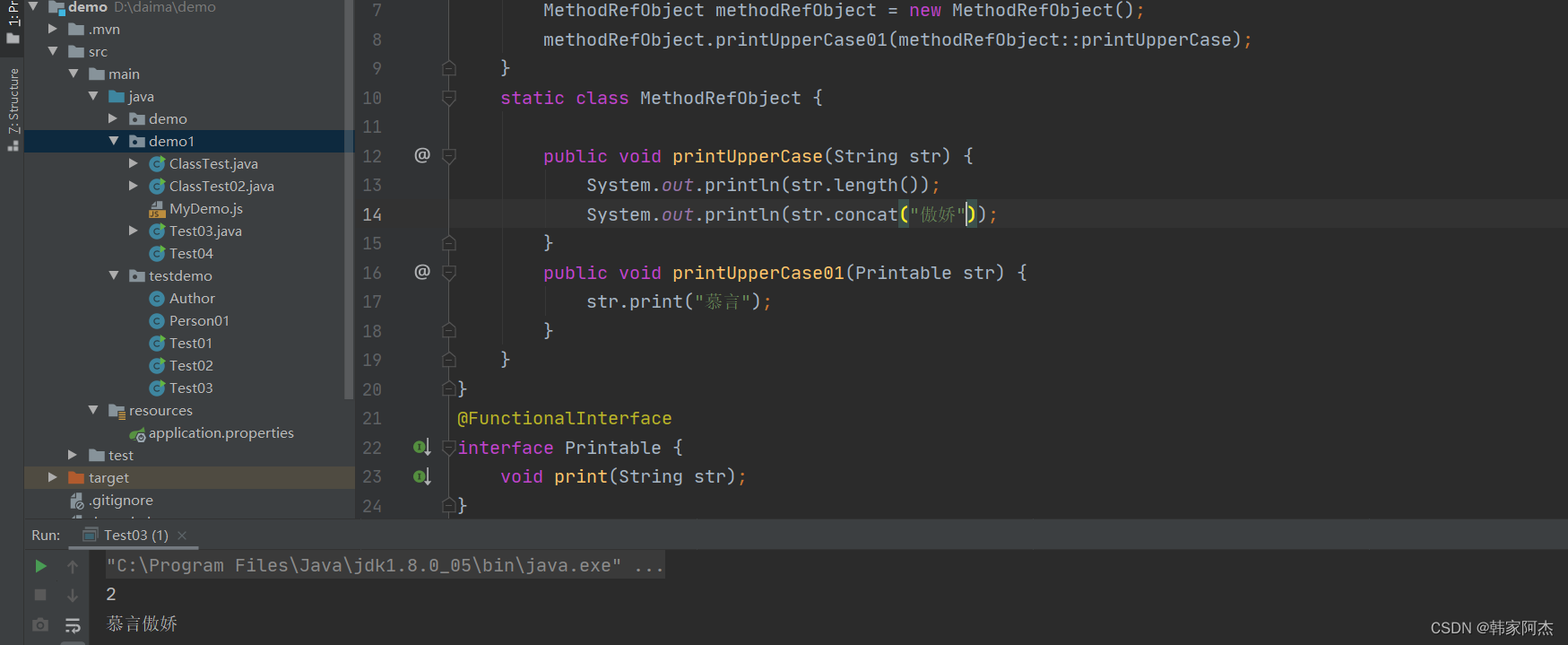Collapse the src folder arrow
Screen dimensions: 1568x645
(x=53, y=51)
